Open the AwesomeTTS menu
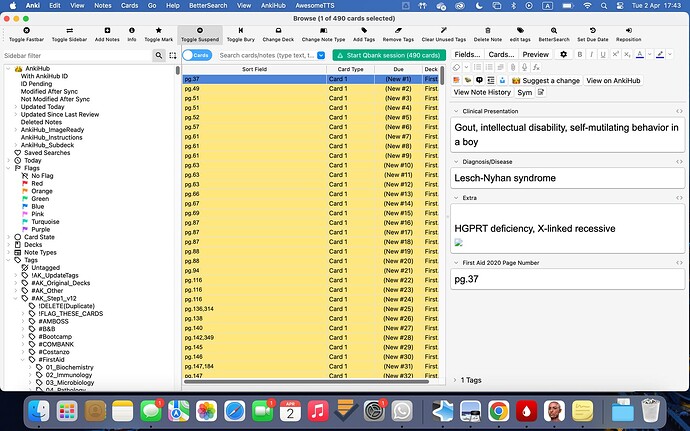This screenshot has width=690, height=431. coord(315,6)
